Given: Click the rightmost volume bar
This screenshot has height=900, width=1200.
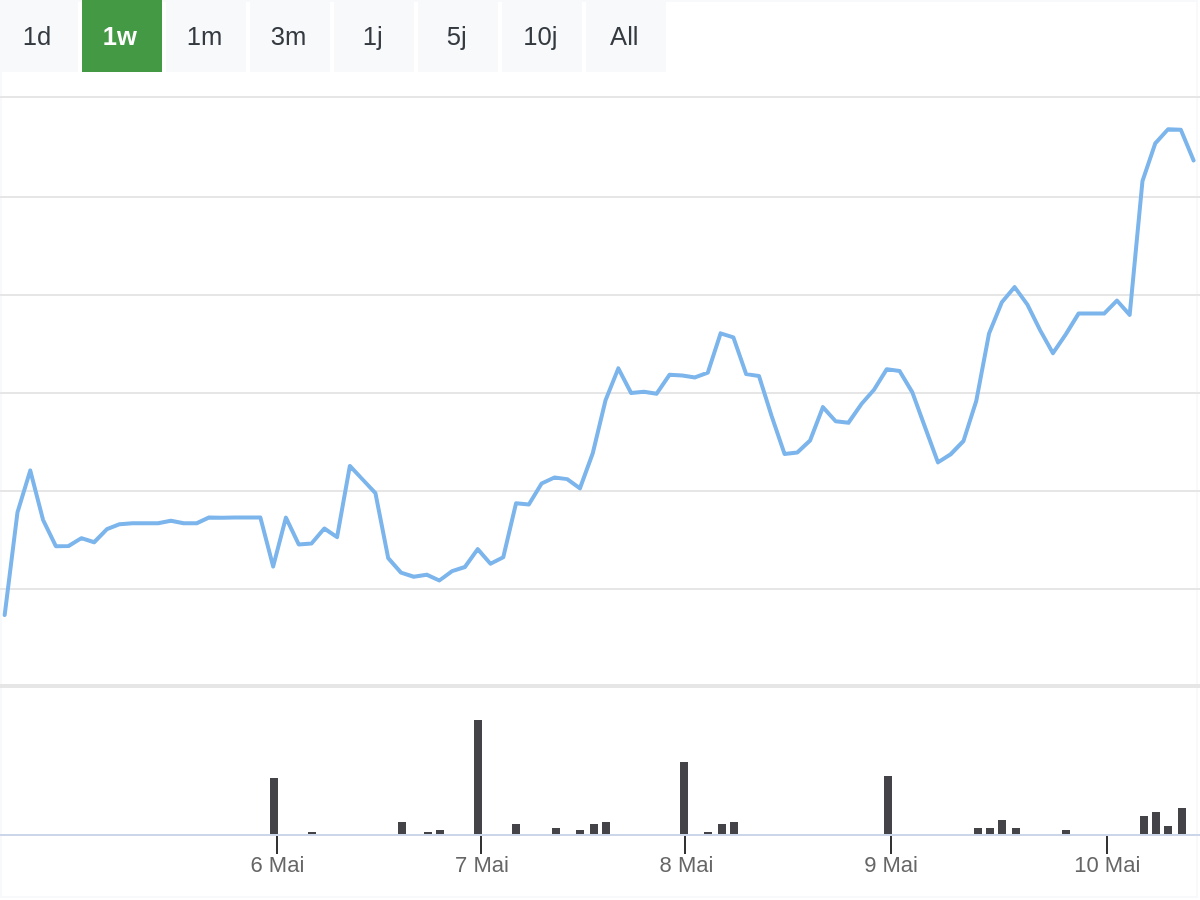Looking at the screenshot, I should point(1182,821).
